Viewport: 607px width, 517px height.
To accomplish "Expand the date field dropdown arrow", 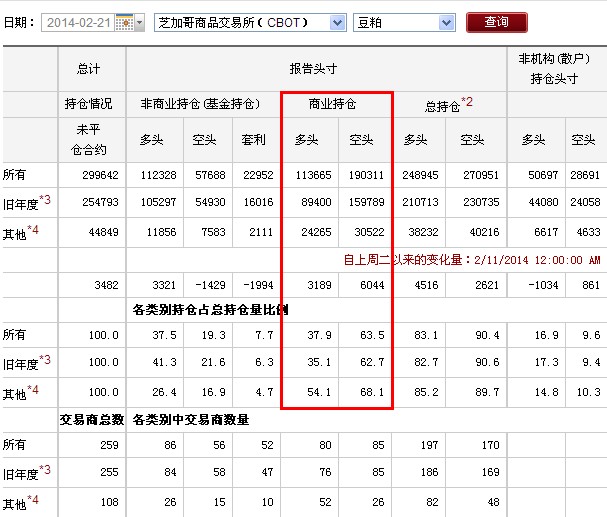I will click(x=138, y=22).
